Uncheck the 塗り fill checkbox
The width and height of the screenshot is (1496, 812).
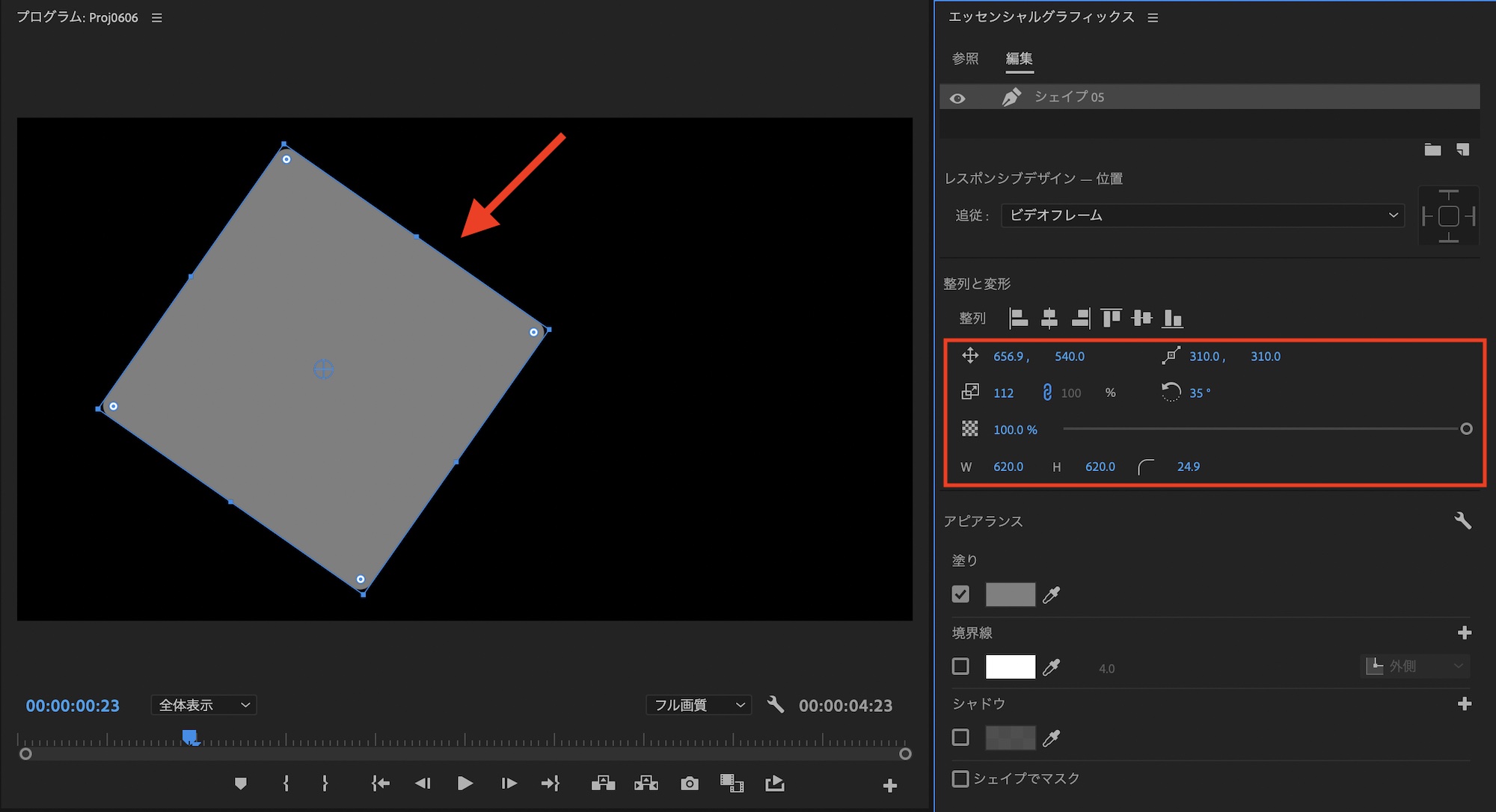tap(960, 594)
